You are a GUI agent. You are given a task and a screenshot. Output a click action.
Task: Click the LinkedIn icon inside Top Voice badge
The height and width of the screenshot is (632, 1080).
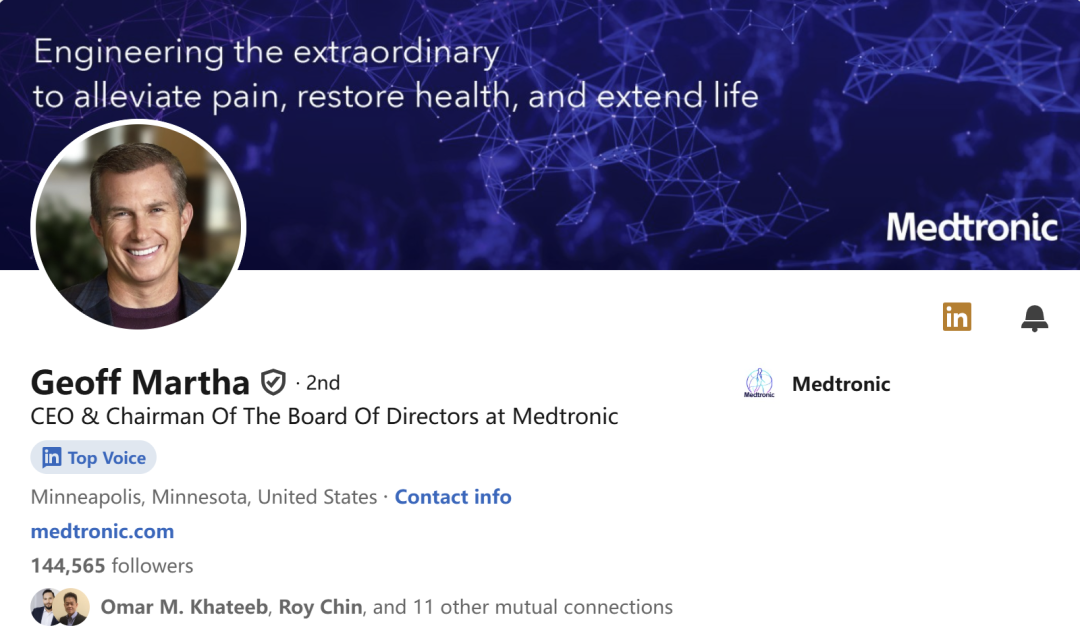pos(52,458)
